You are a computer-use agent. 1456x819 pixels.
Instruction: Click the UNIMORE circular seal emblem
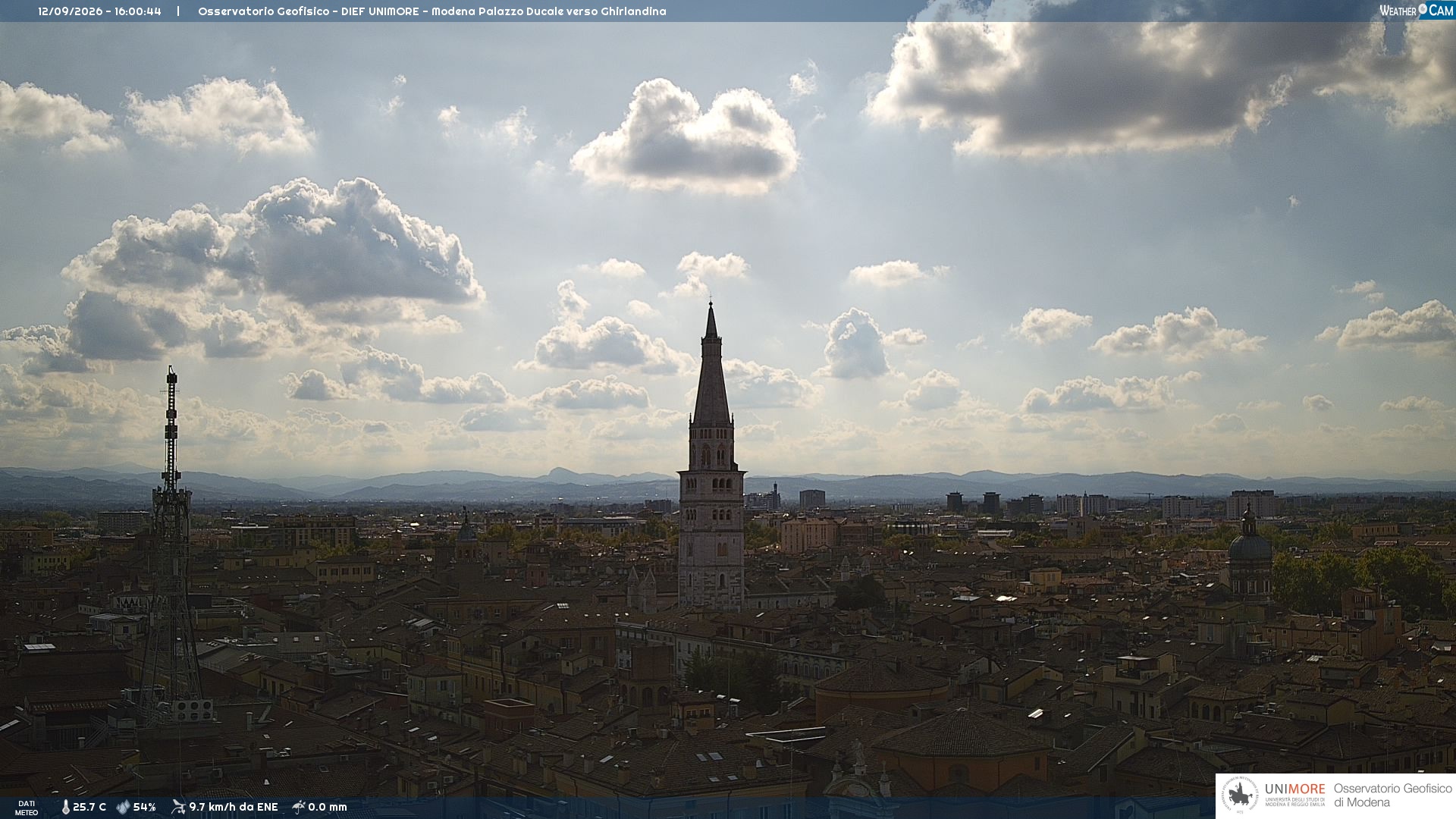[1239, 795]
